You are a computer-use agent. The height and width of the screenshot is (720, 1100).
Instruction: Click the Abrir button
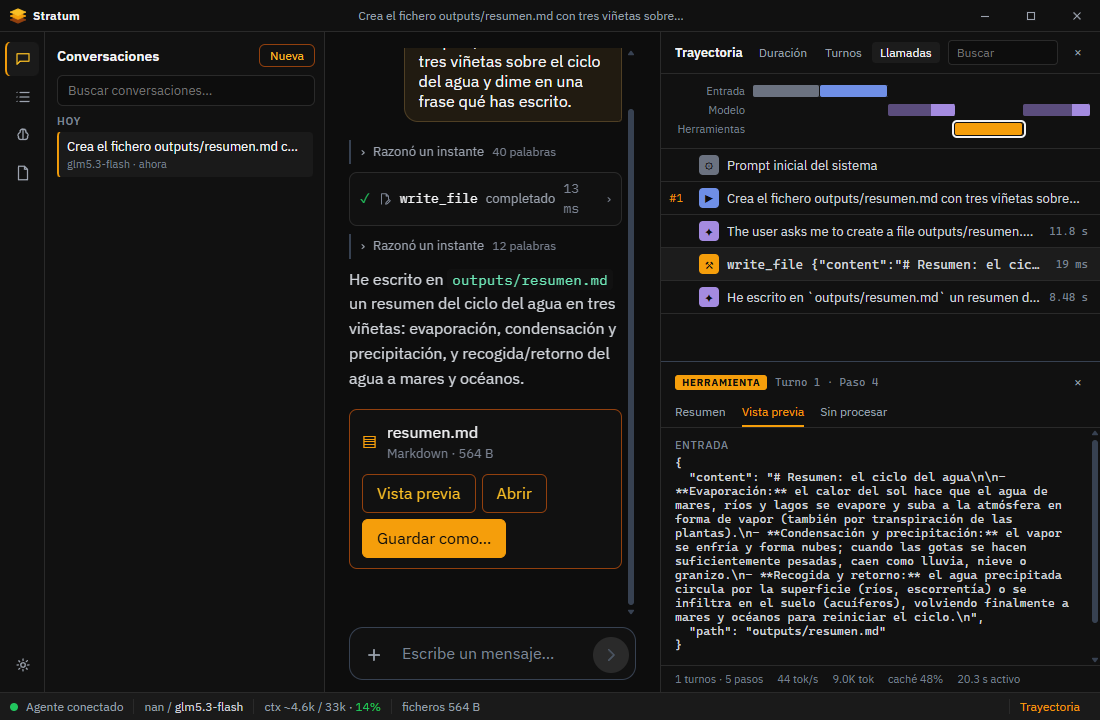[x=514, y=493]
